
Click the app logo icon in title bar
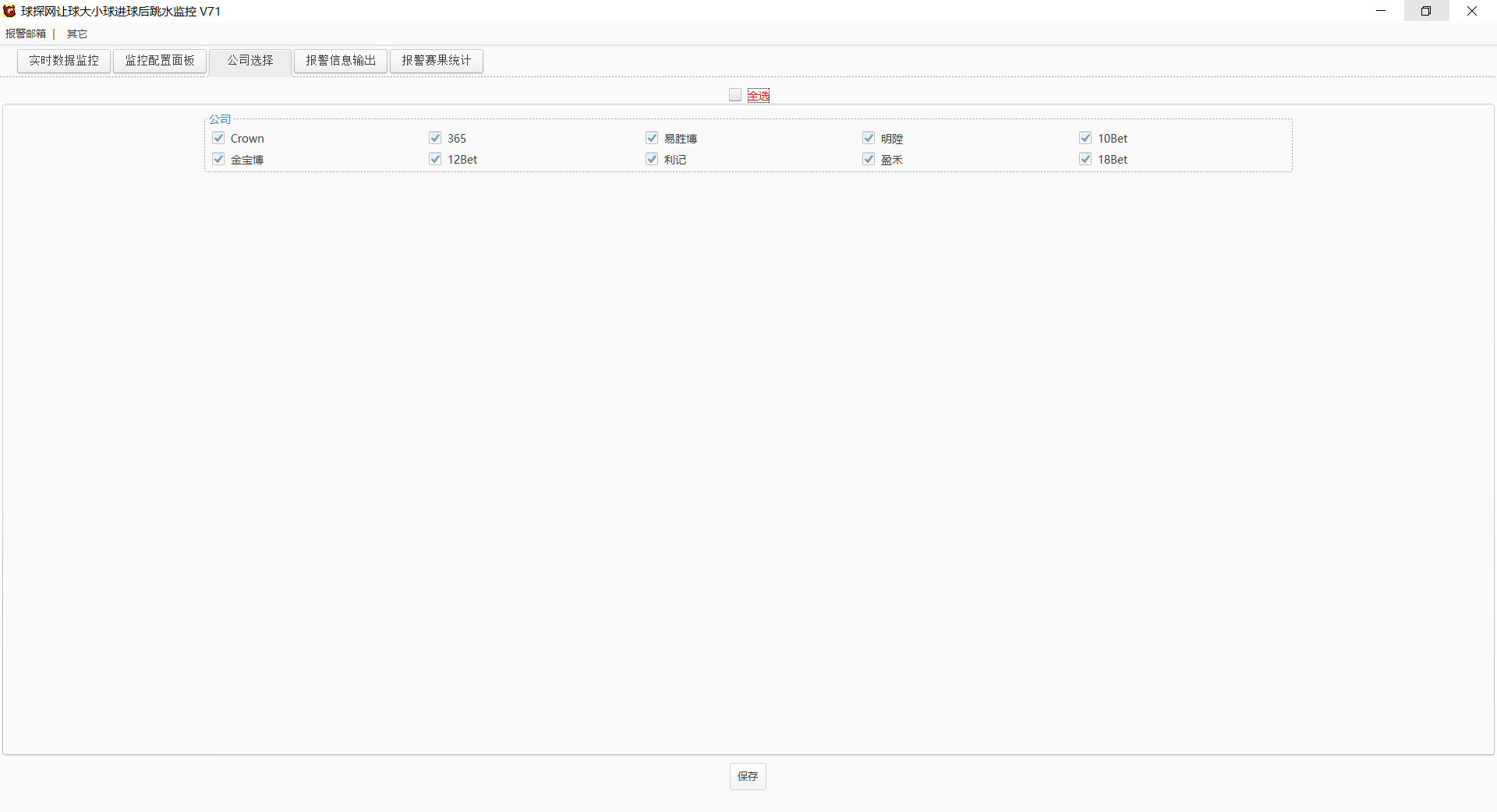(9, 11)
